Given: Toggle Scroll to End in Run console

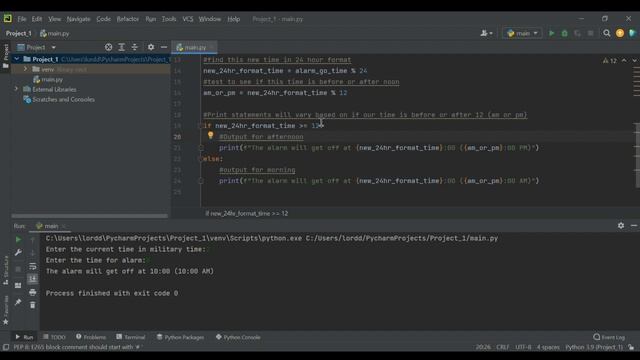Looking at the screenshot, I should coord(33,279).
